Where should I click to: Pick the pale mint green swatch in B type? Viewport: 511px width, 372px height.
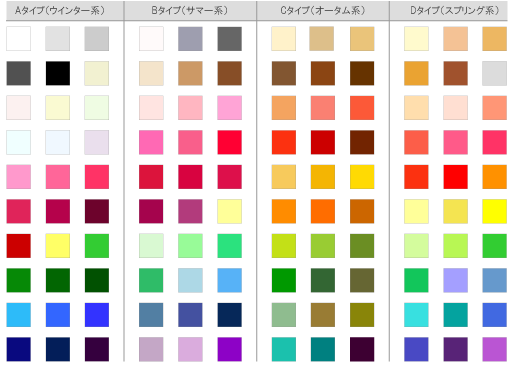tap(151, 246)
